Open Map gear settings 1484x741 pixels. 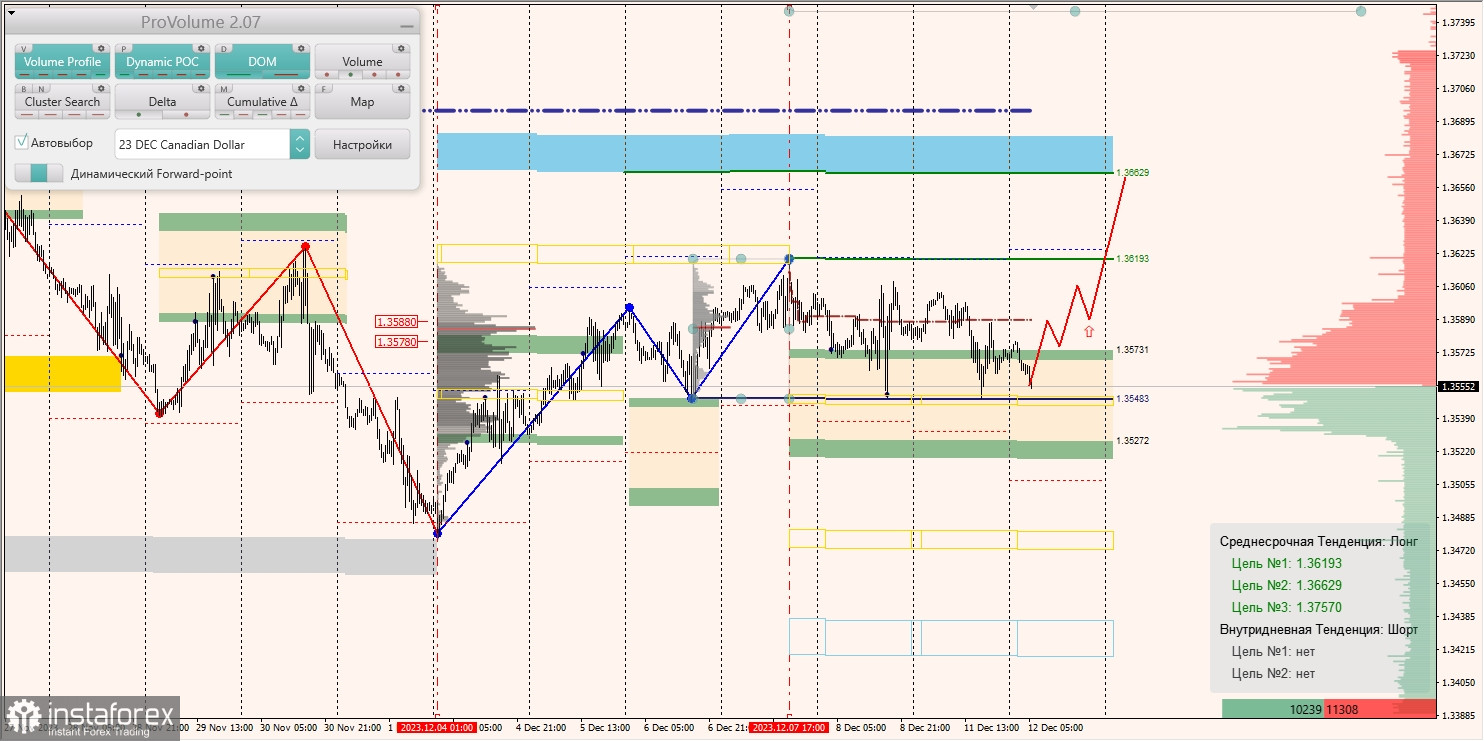[400, 88]
